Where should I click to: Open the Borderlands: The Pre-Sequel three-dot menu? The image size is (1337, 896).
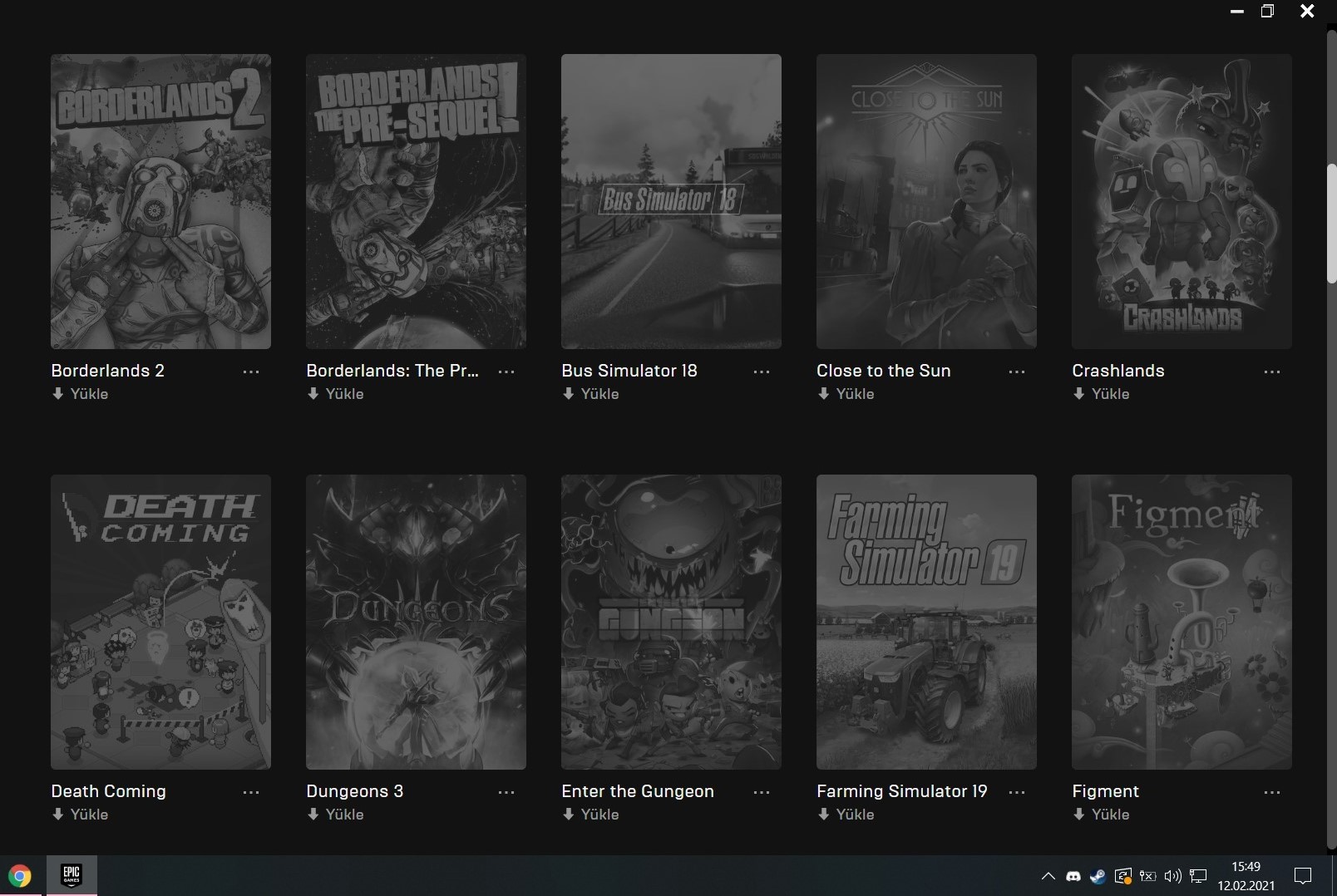tap(506, 372)
